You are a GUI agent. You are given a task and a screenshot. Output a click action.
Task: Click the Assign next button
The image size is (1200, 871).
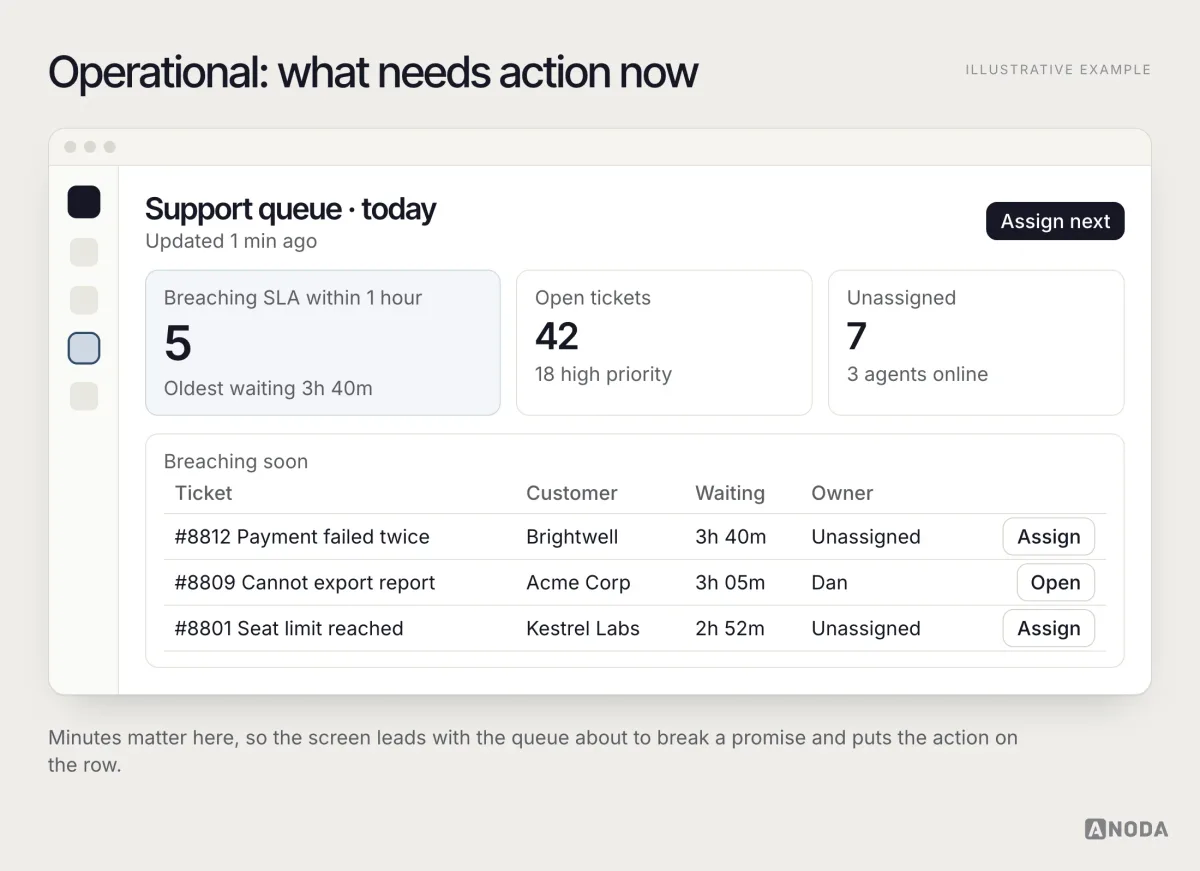click(1055, 222)
